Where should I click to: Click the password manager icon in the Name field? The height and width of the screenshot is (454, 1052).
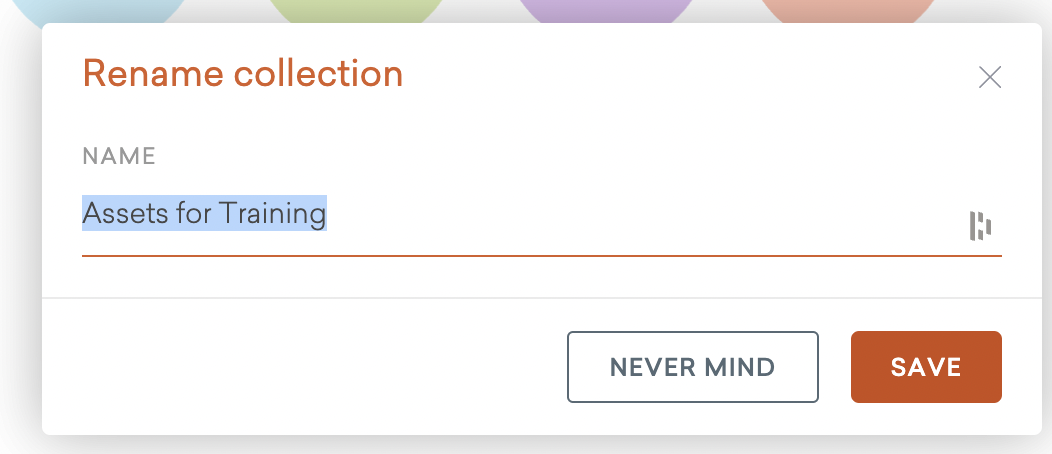pos(980,226)
